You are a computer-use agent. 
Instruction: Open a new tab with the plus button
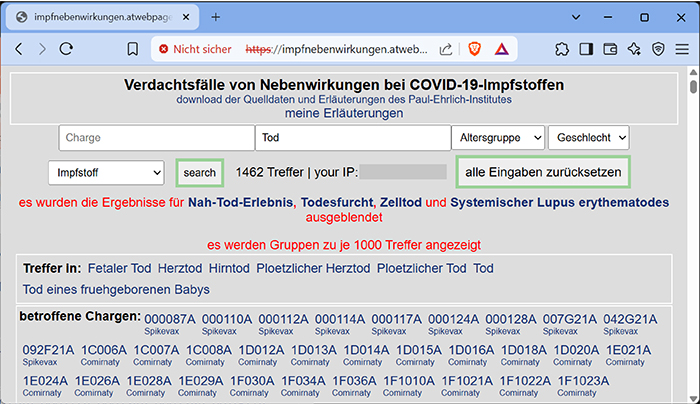pos(215,17)
